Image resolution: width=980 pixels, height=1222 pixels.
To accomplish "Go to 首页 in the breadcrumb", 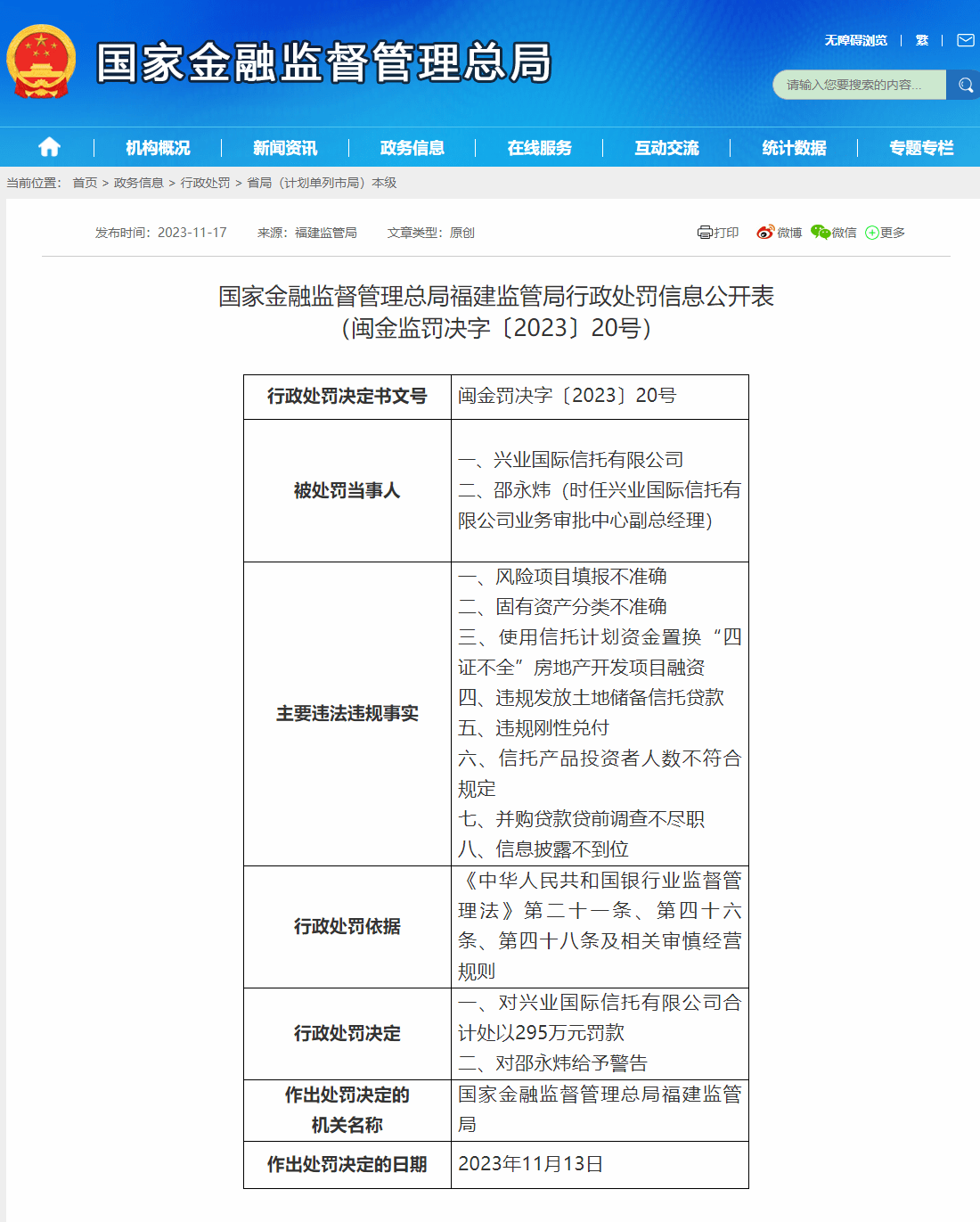I will point(85,183).
